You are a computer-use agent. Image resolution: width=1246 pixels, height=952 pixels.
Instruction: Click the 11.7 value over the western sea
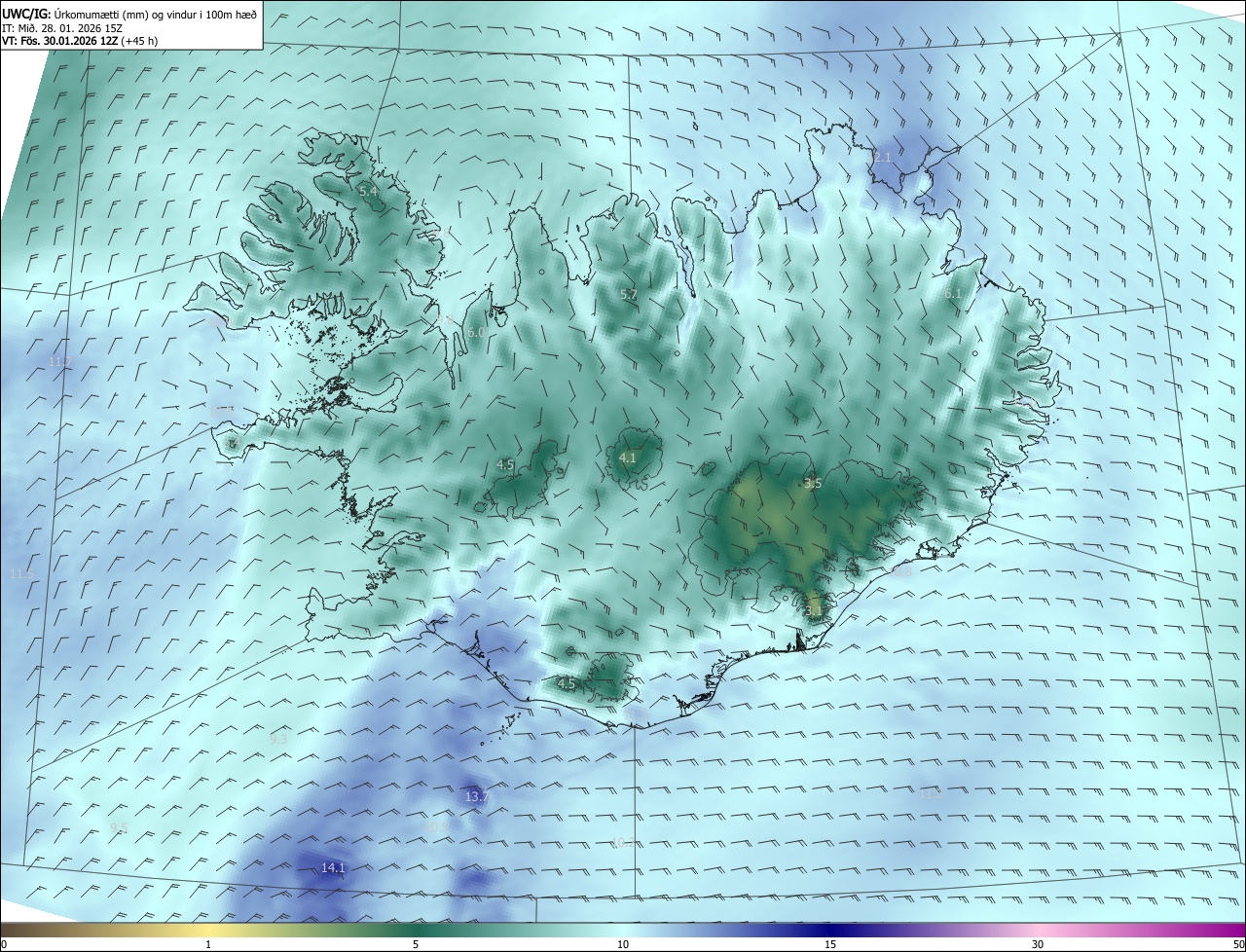tap(60, 362)
